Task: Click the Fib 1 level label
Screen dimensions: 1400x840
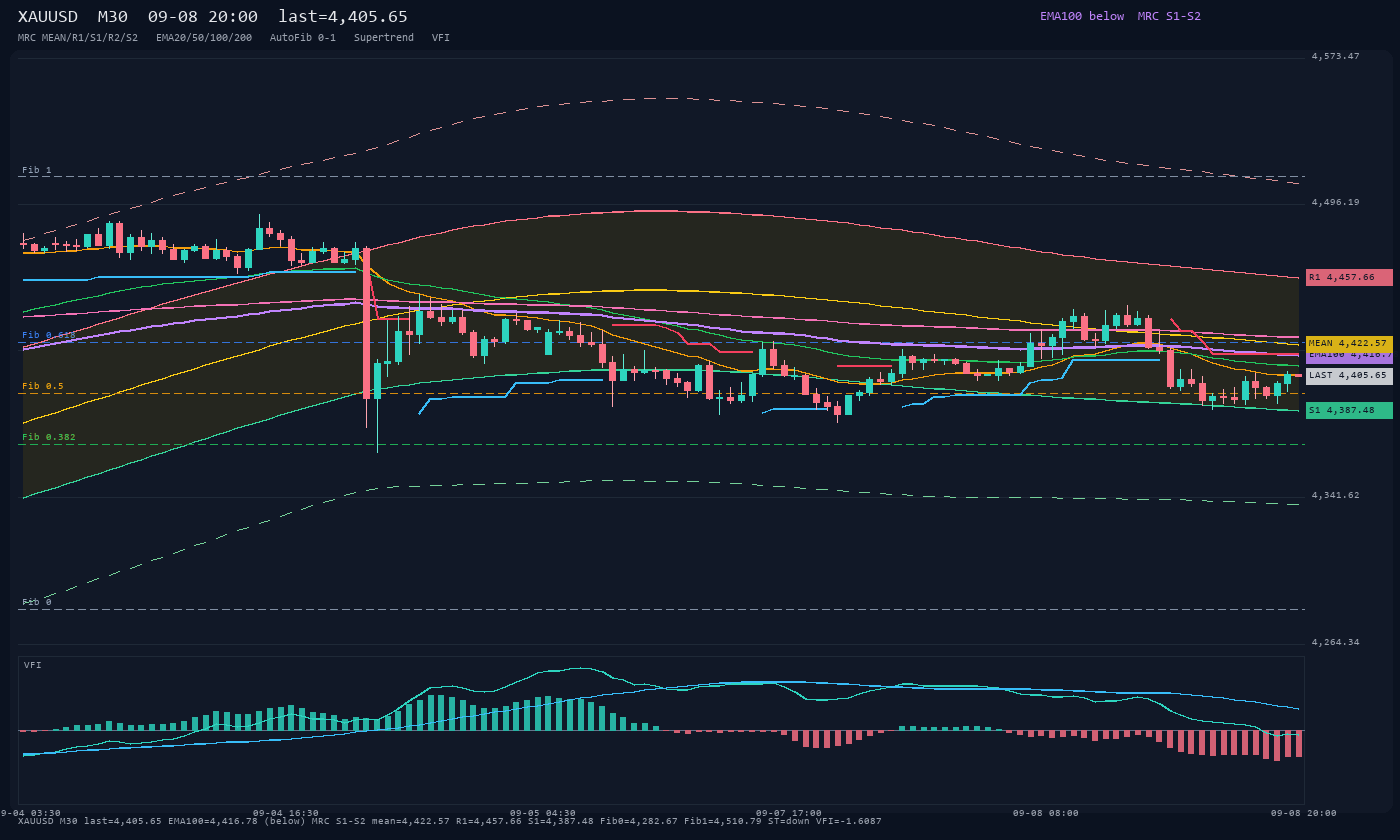Action: coord(37,170)
